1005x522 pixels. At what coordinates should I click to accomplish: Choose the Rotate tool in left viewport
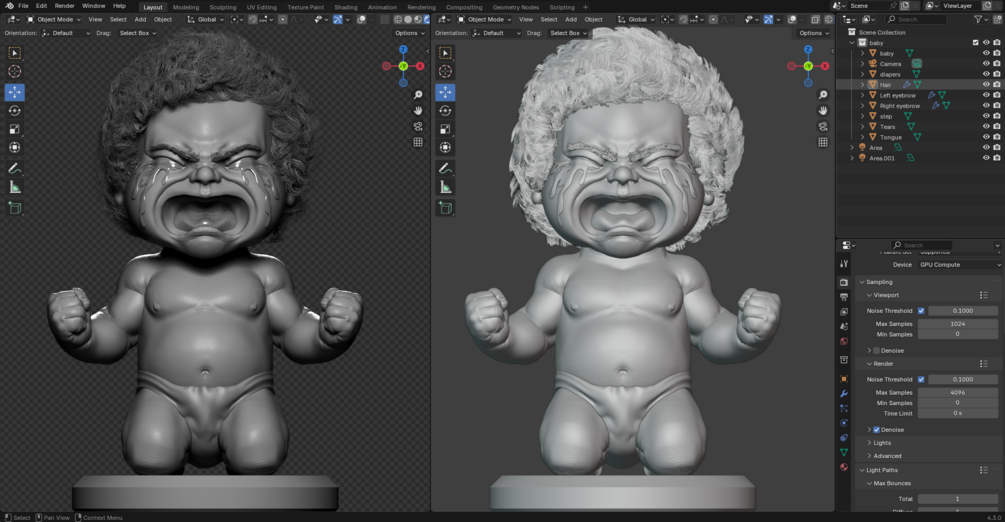[14, 111]
